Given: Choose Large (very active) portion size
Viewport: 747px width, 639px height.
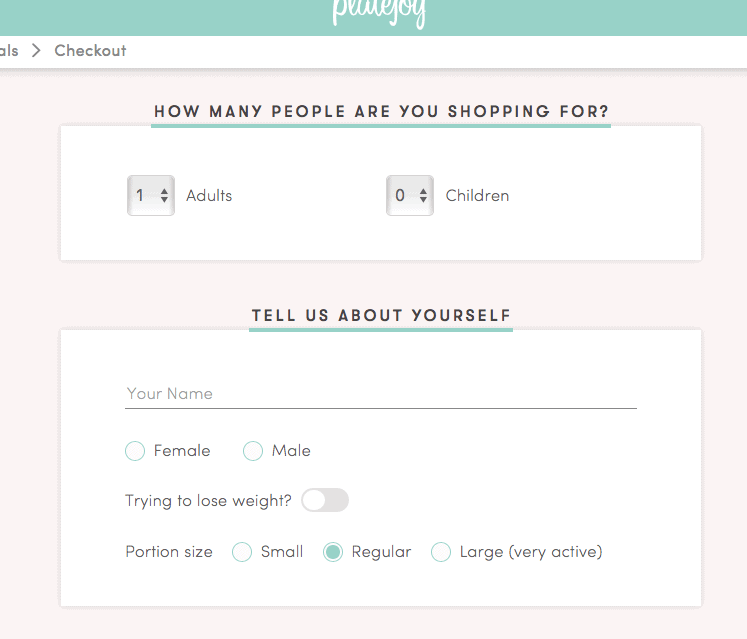Looking at the screenshot, I should coord(441,552).
